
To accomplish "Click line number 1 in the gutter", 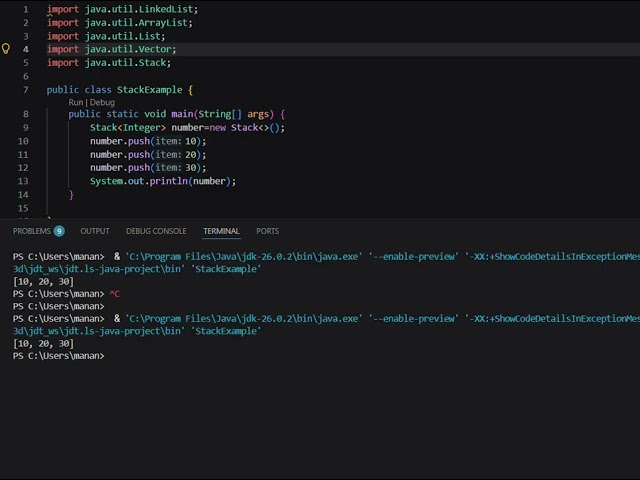I will (26, 9).
